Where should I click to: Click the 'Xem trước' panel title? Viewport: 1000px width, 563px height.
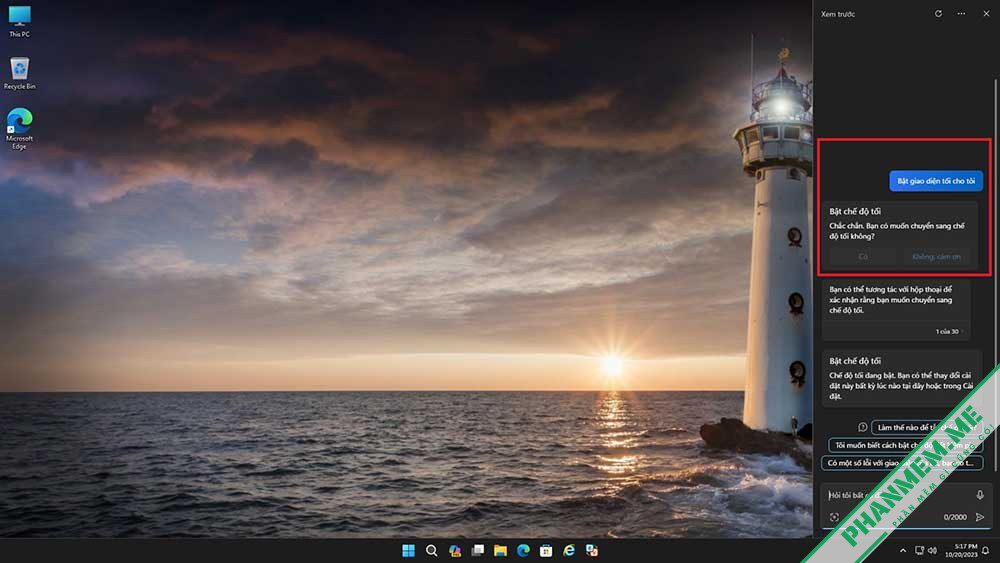pos(838,14)
